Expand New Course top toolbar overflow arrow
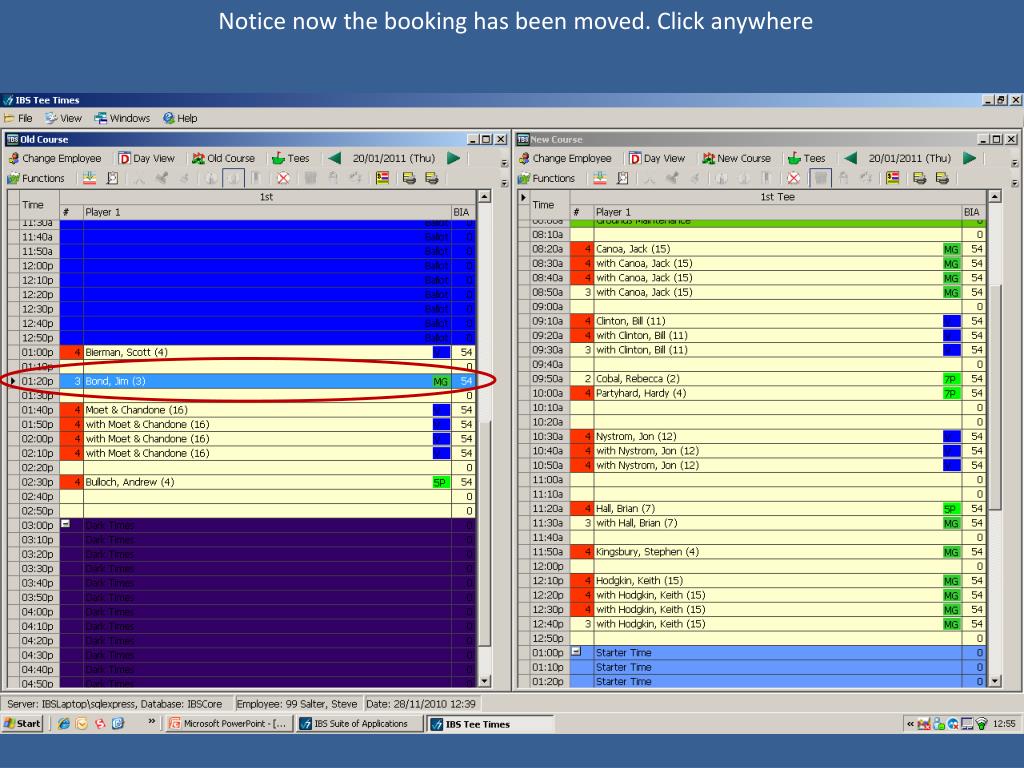 coord(1014,163)
